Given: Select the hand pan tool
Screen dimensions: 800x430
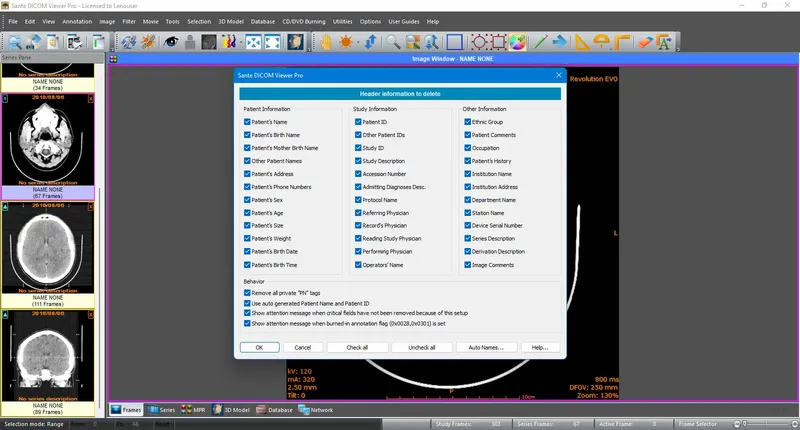Looking at the screenshot, I should pyautogui.click(x=326, y=42).
